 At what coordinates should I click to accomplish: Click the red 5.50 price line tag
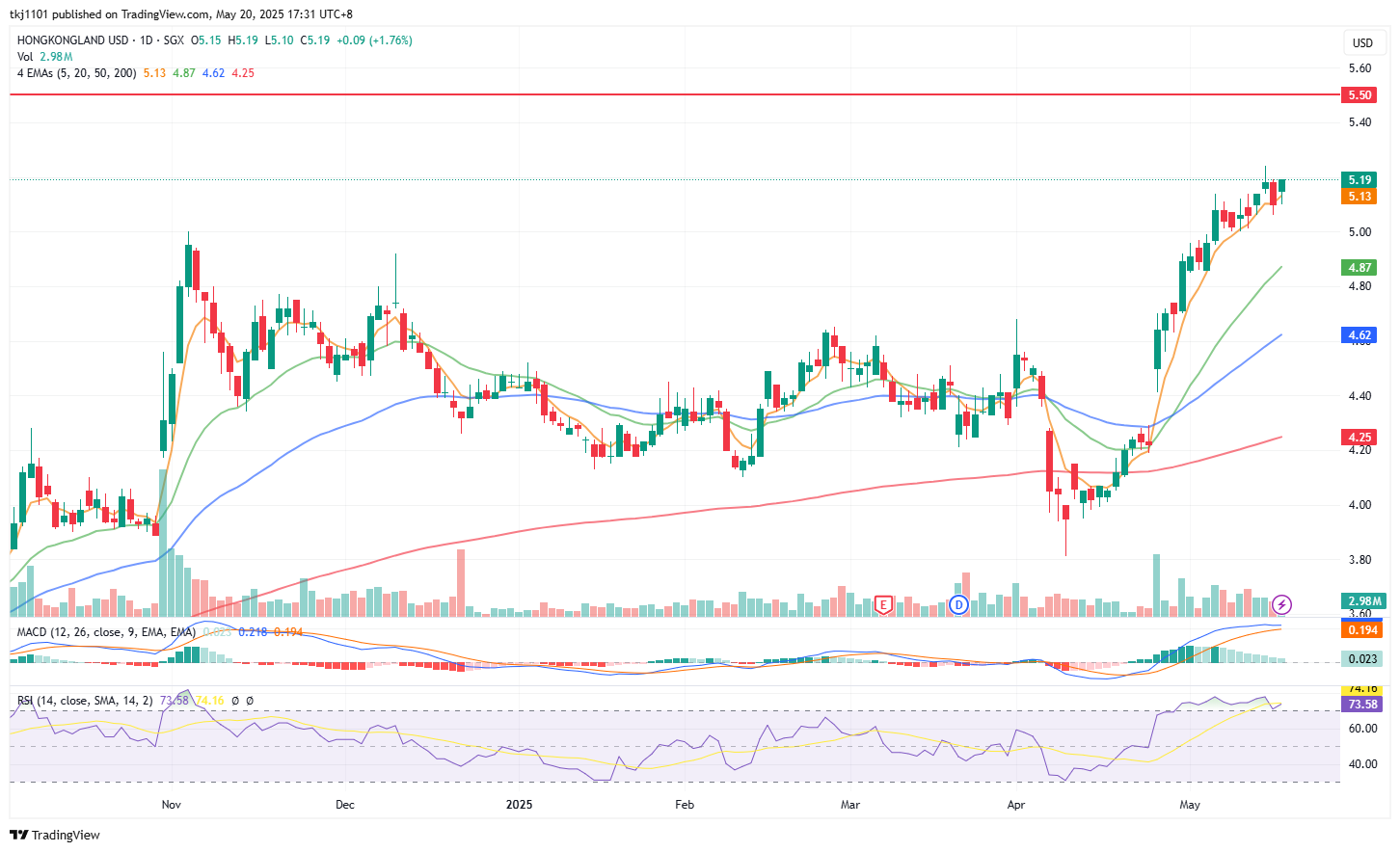tap(1360, 94)
